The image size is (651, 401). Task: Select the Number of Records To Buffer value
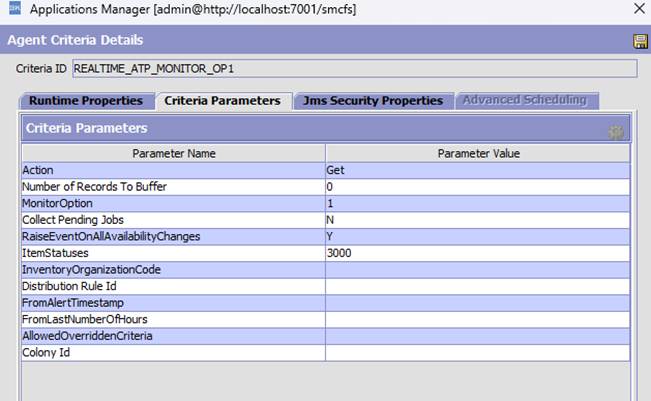tap(477, 187)
